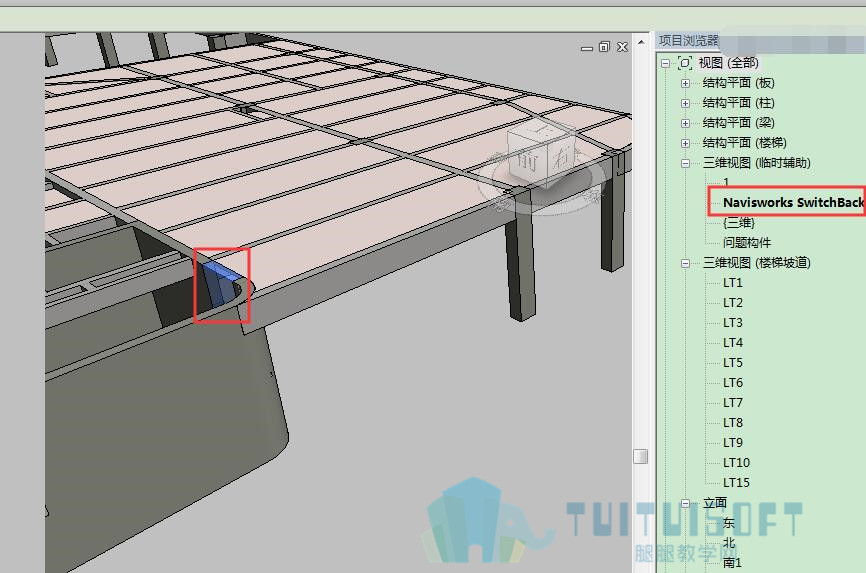Open the Navisworks SwitchBack view
This screenshot has height=573, width=866.
click(x=794, y=202)
